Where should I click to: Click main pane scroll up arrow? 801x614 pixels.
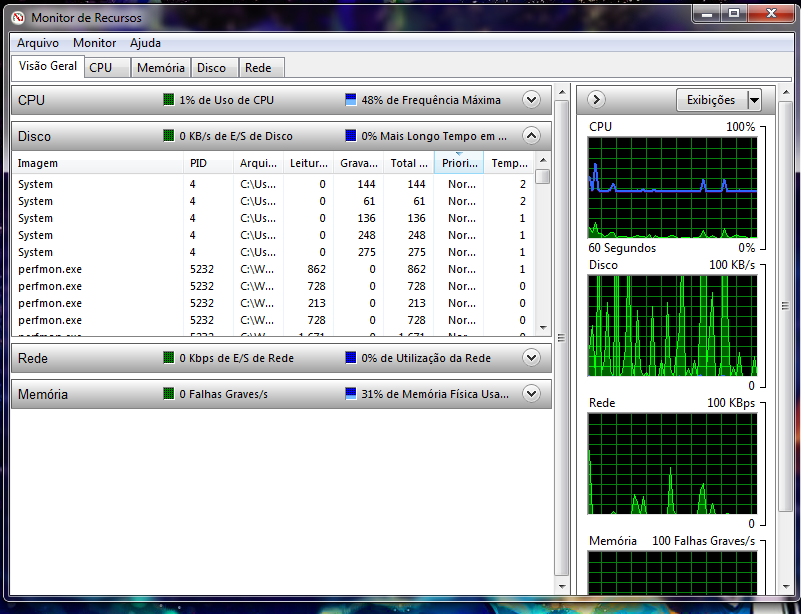tap(562, 92)
